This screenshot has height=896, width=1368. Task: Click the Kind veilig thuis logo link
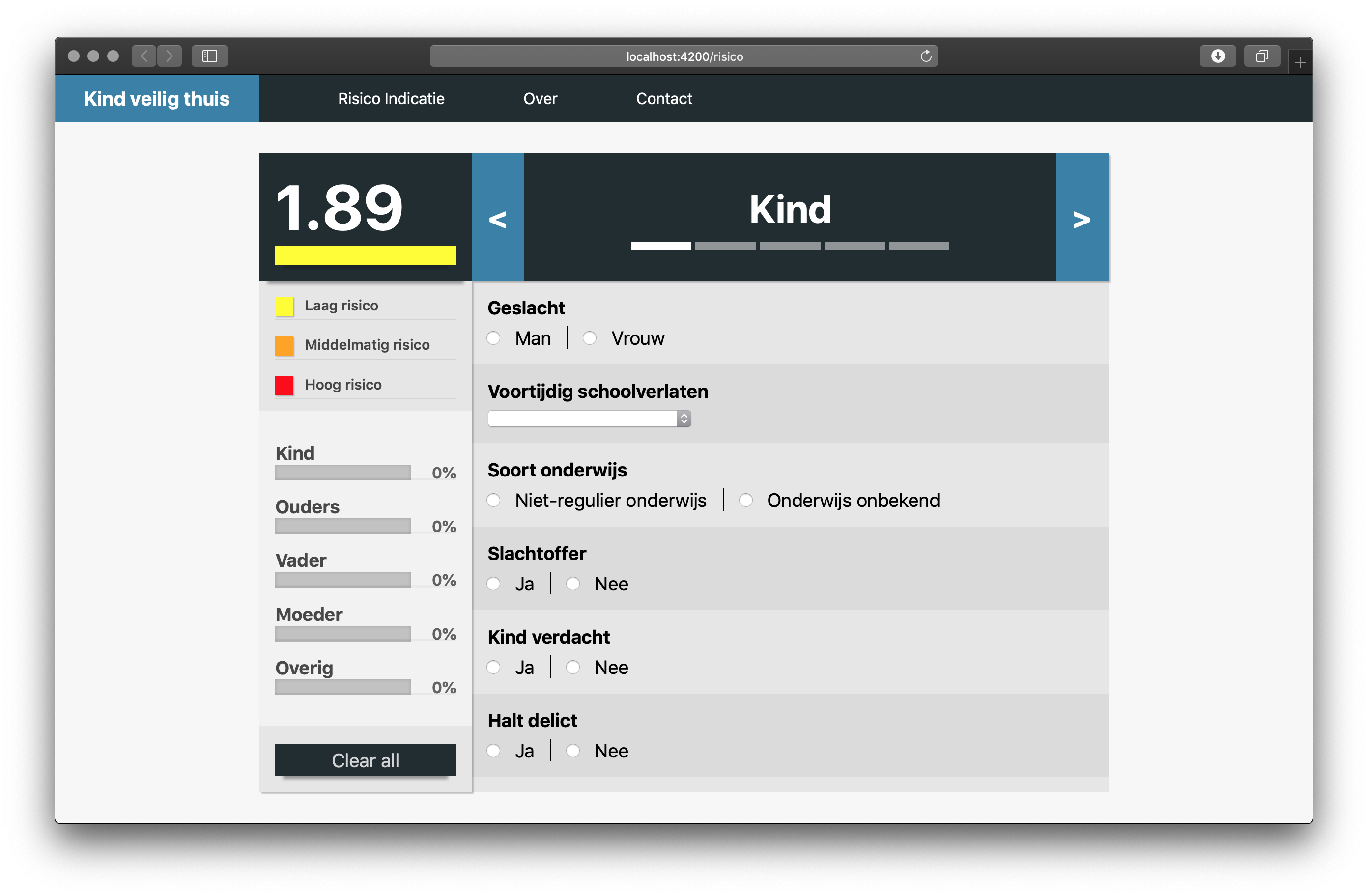tap(156, 98)
